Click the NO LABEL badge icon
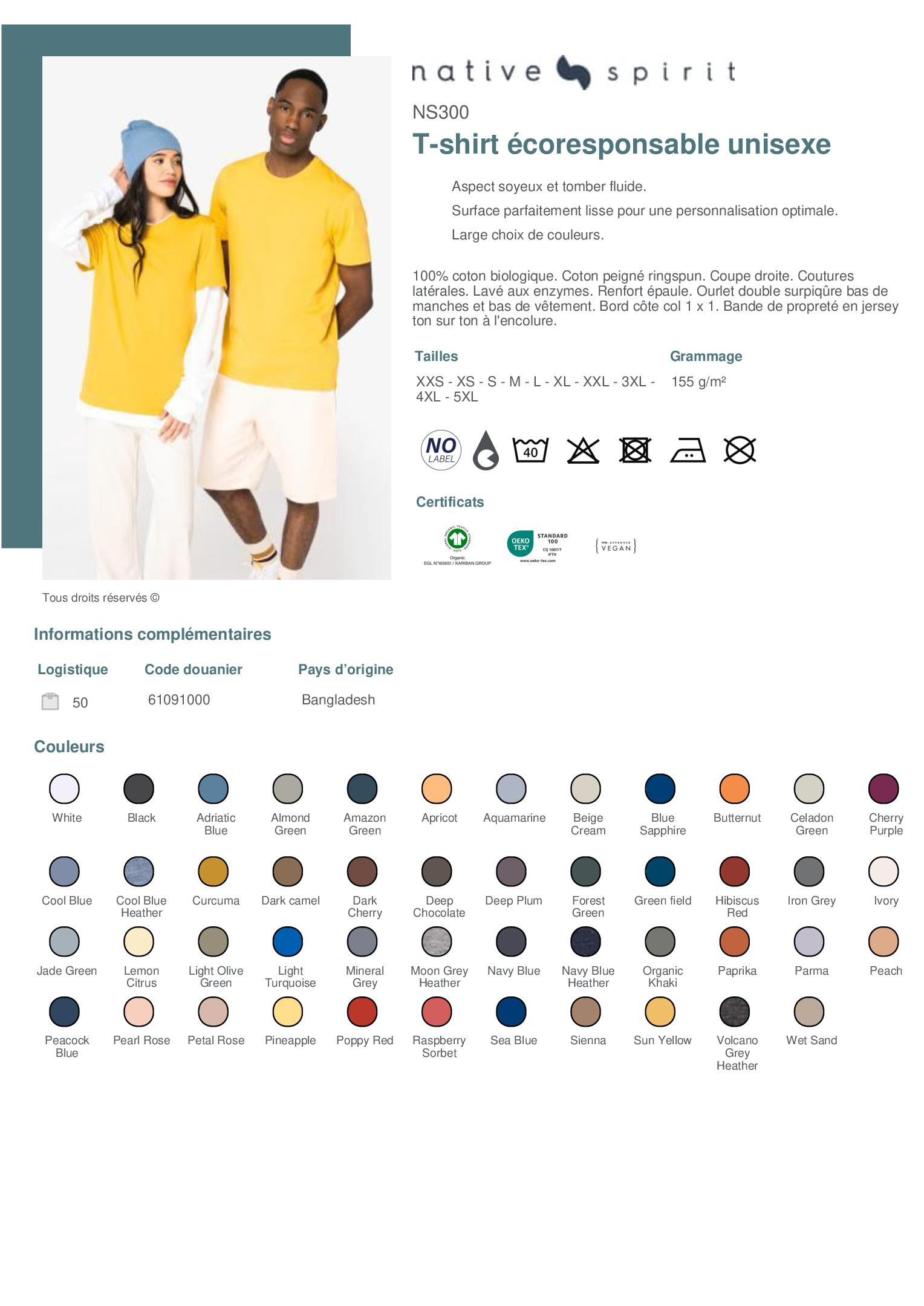Viewport: 924px width, 1306px height. [x=441, y=450]
